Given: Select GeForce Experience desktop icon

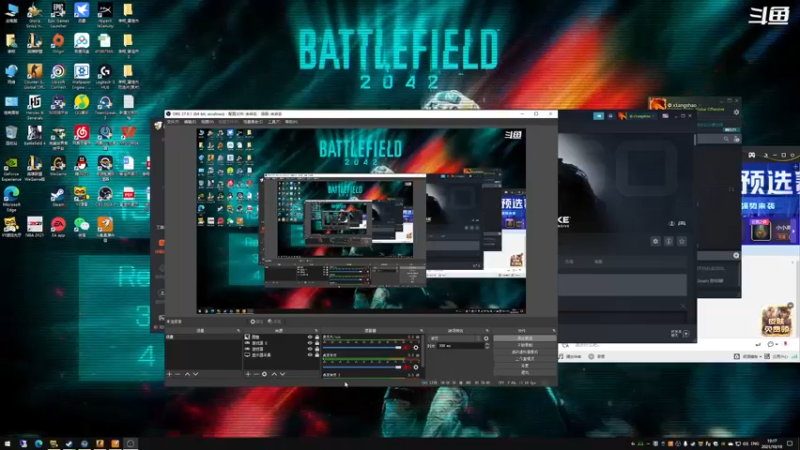Looking at the screenshot, I should [11, 168].
